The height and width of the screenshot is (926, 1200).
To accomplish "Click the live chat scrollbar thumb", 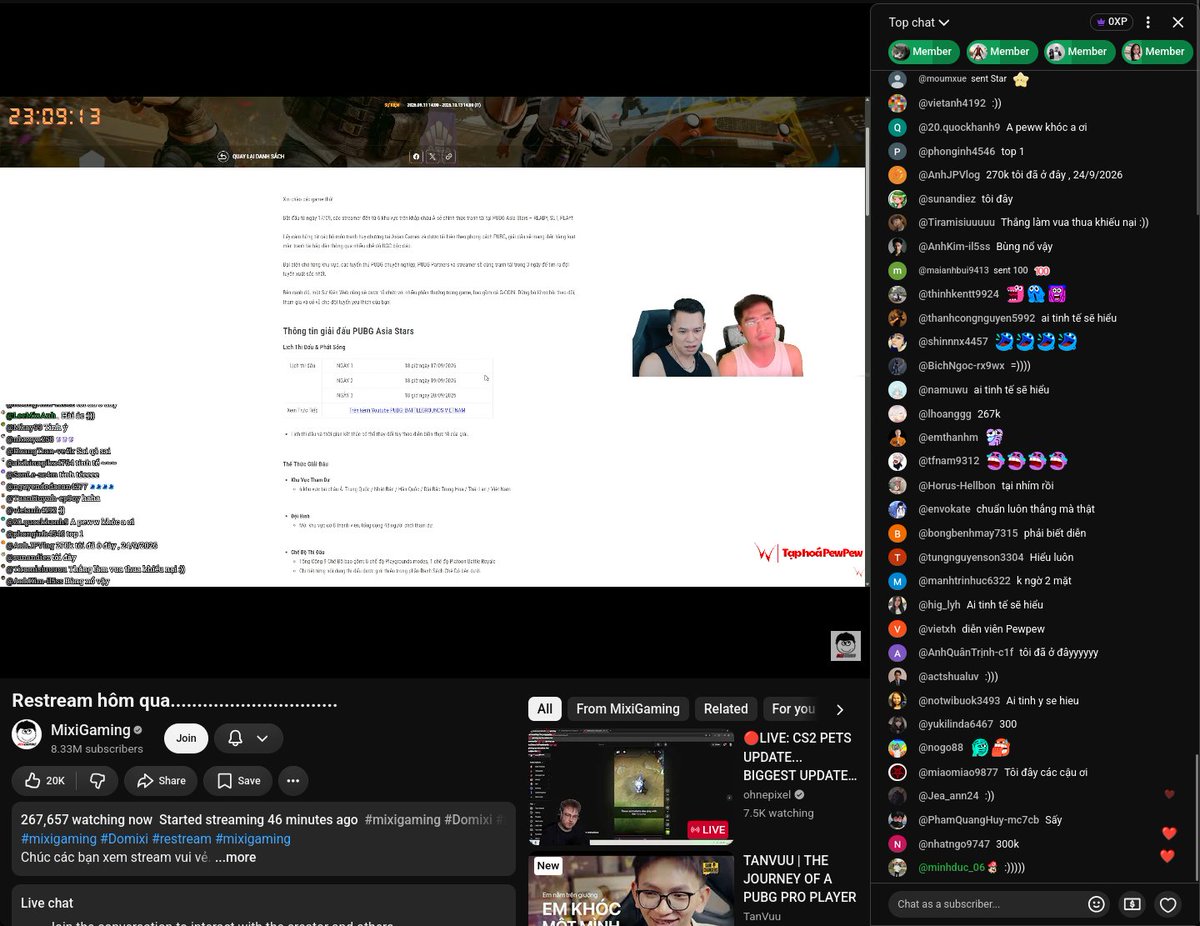I will point(1195,817).
